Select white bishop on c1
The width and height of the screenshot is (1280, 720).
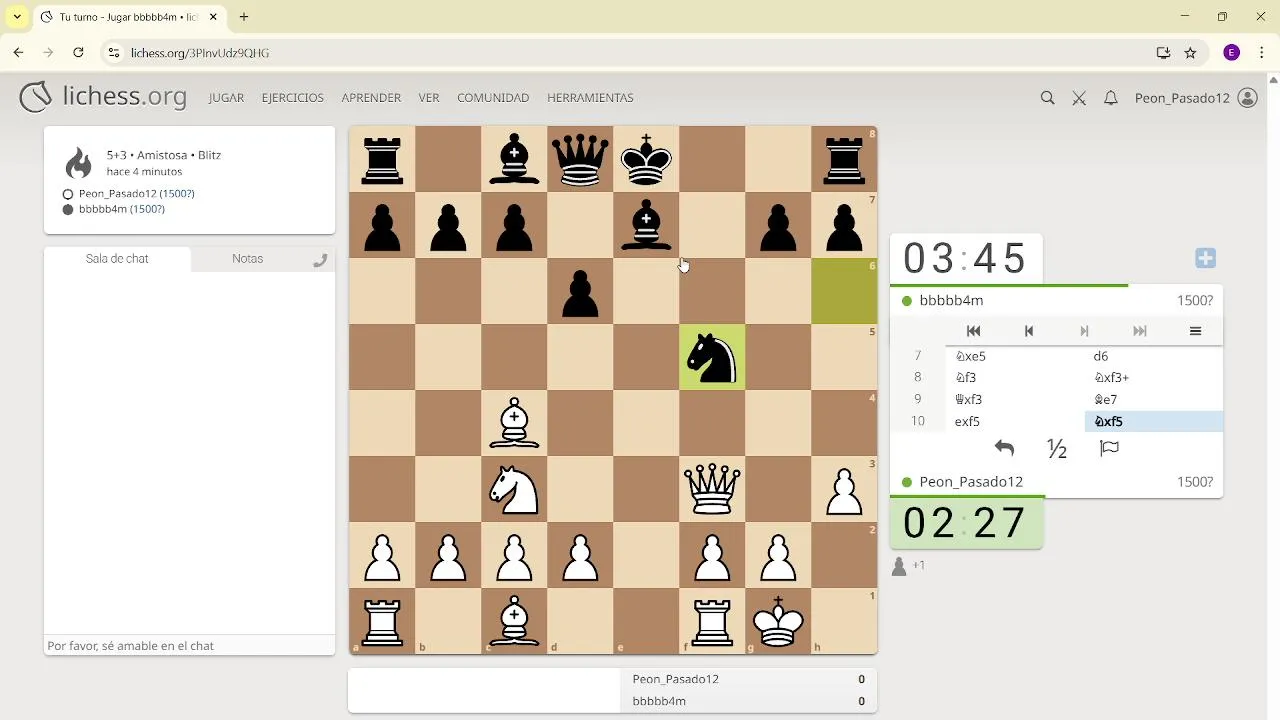coord(514,621)
